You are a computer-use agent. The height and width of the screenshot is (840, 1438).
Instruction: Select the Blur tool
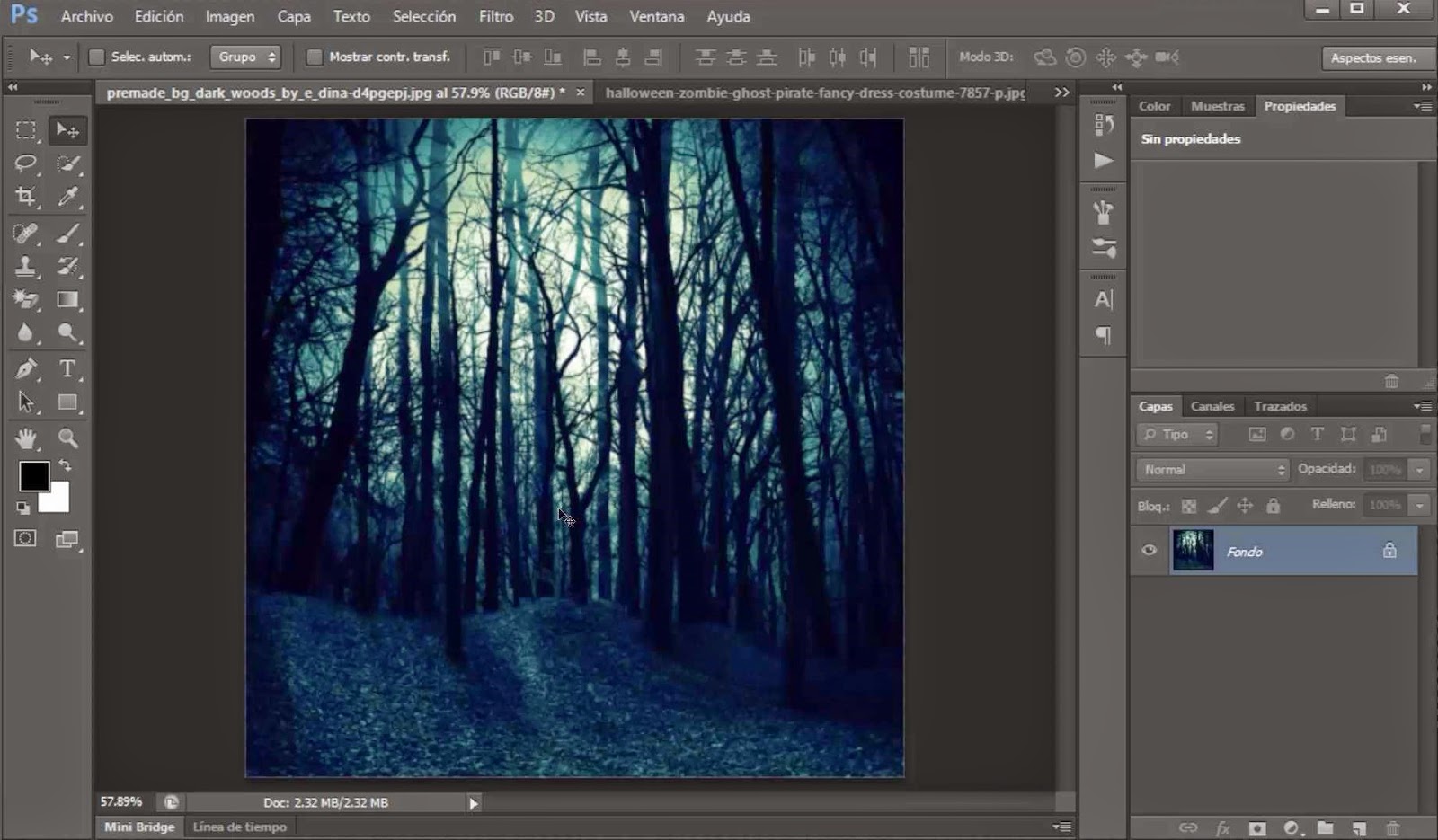25,333
